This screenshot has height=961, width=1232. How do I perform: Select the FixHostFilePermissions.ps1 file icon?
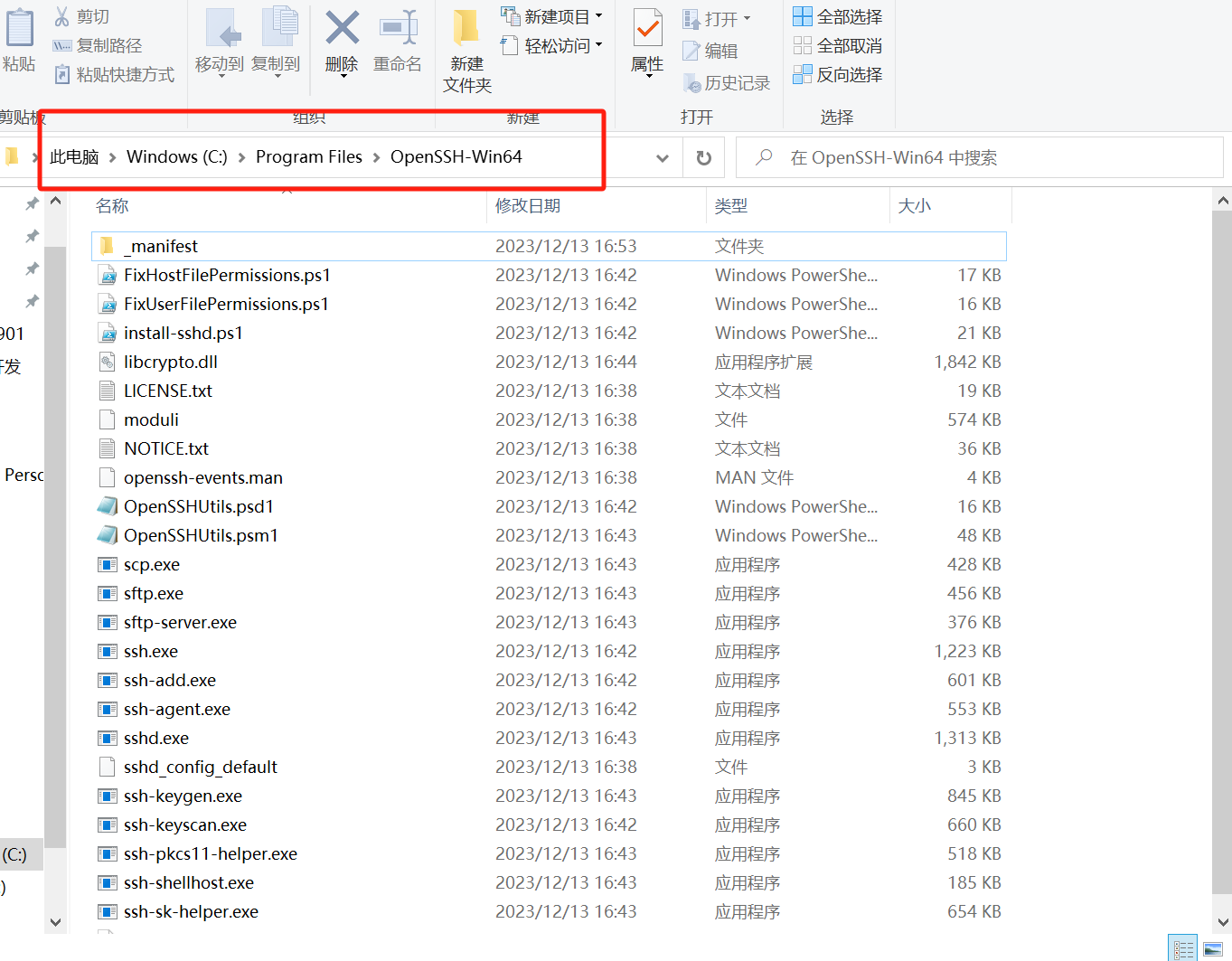(108, 275)
